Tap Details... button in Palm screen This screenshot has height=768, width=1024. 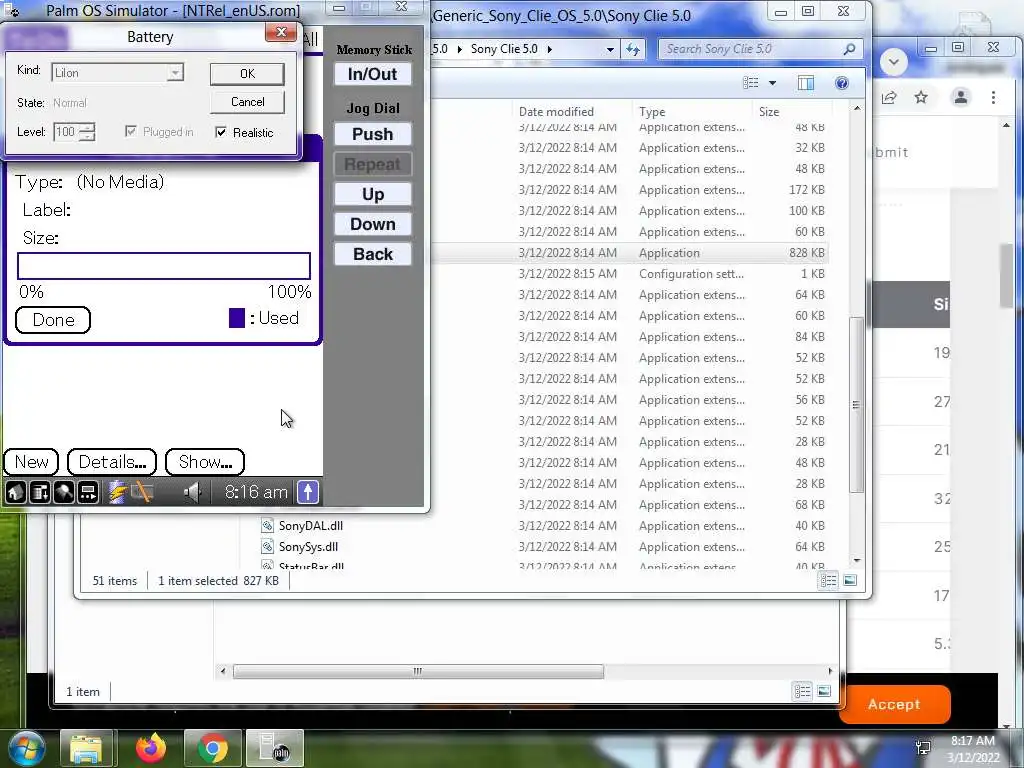tap(112, 462)
